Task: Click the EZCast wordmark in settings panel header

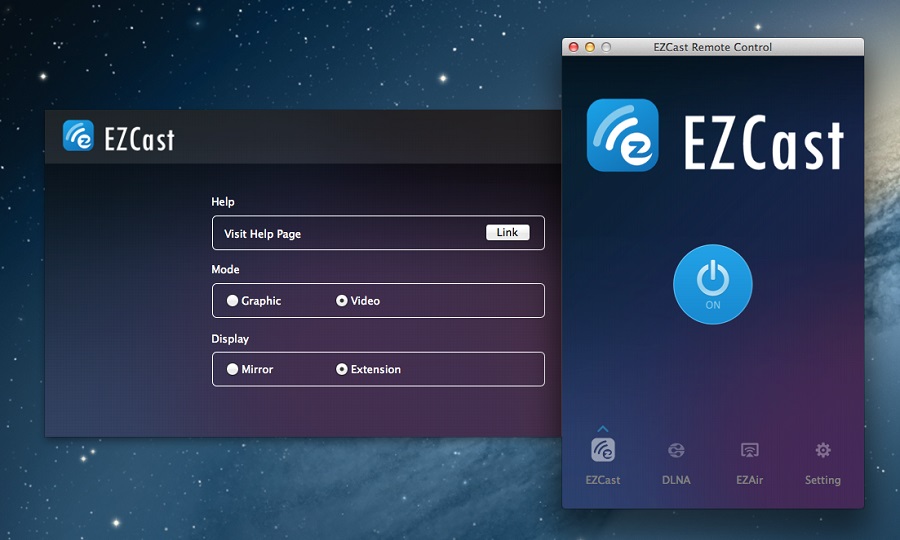Action: pyautogui.click(x=139, y=139)
